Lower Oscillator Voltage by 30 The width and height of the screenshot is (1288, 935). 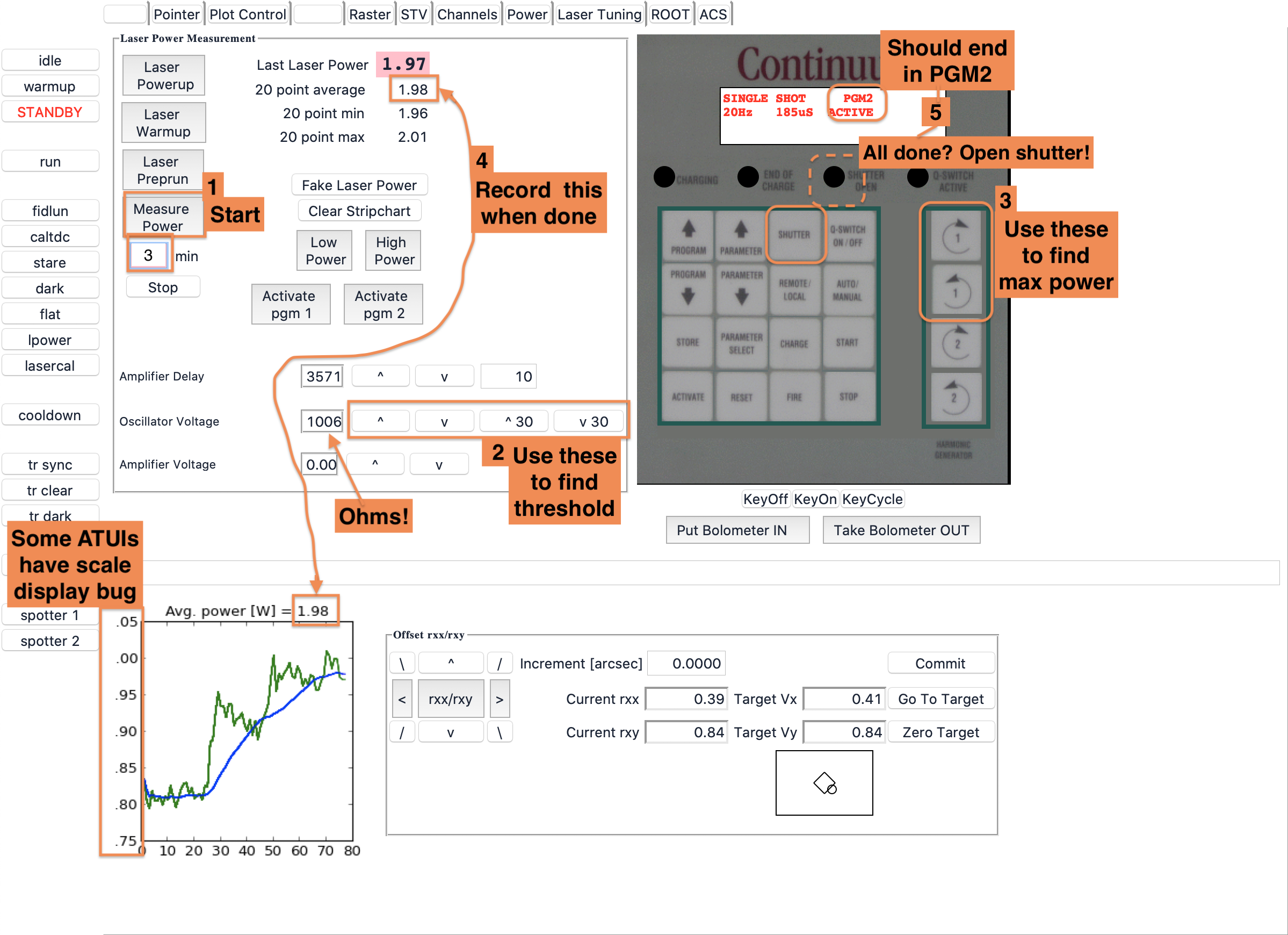pos(589,421)
